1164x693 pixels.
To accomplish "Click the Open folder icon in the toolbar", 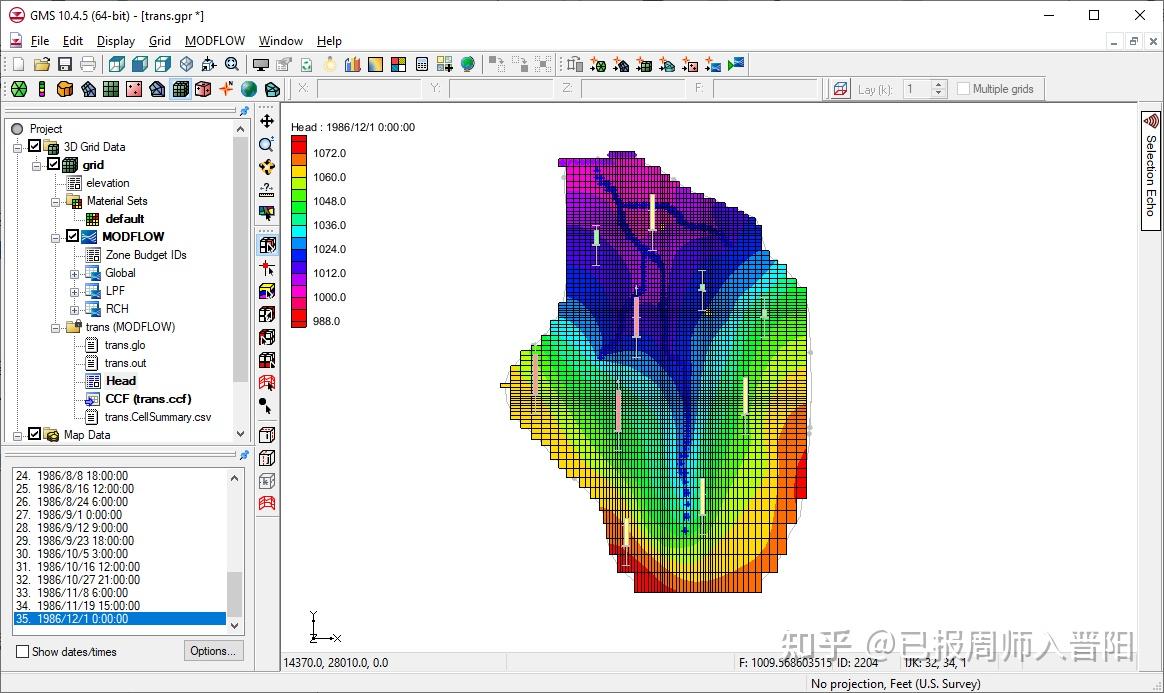I will 42,65.
